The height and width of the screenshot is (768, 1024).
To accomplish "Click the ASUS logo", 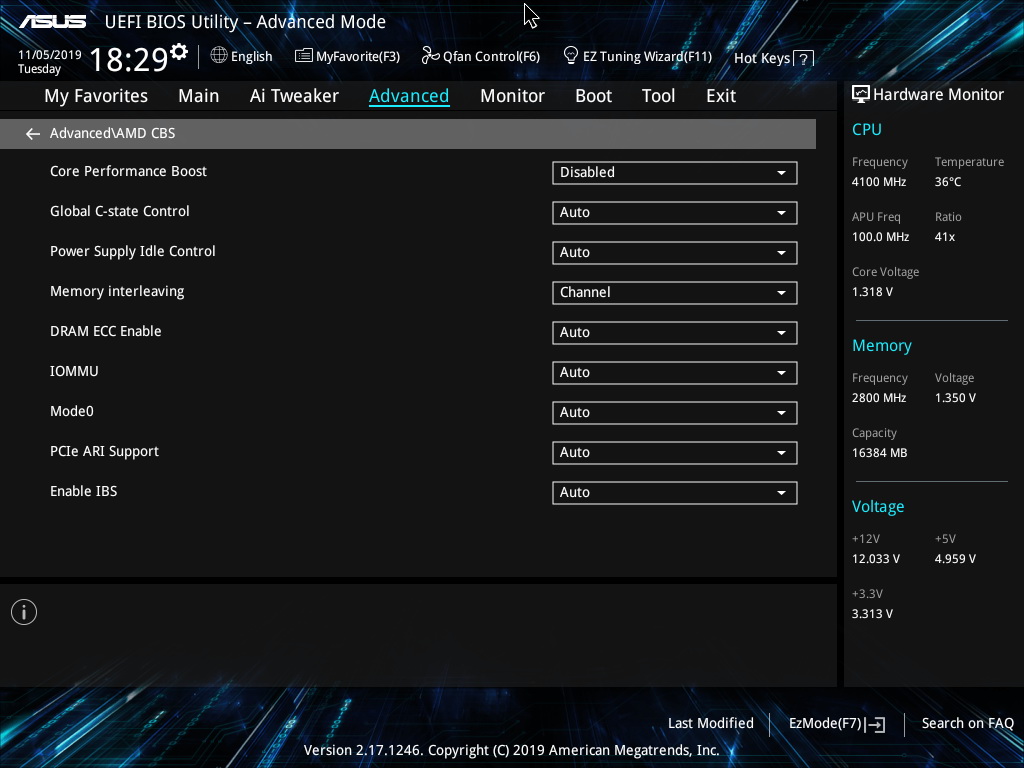I will [52, 22].
